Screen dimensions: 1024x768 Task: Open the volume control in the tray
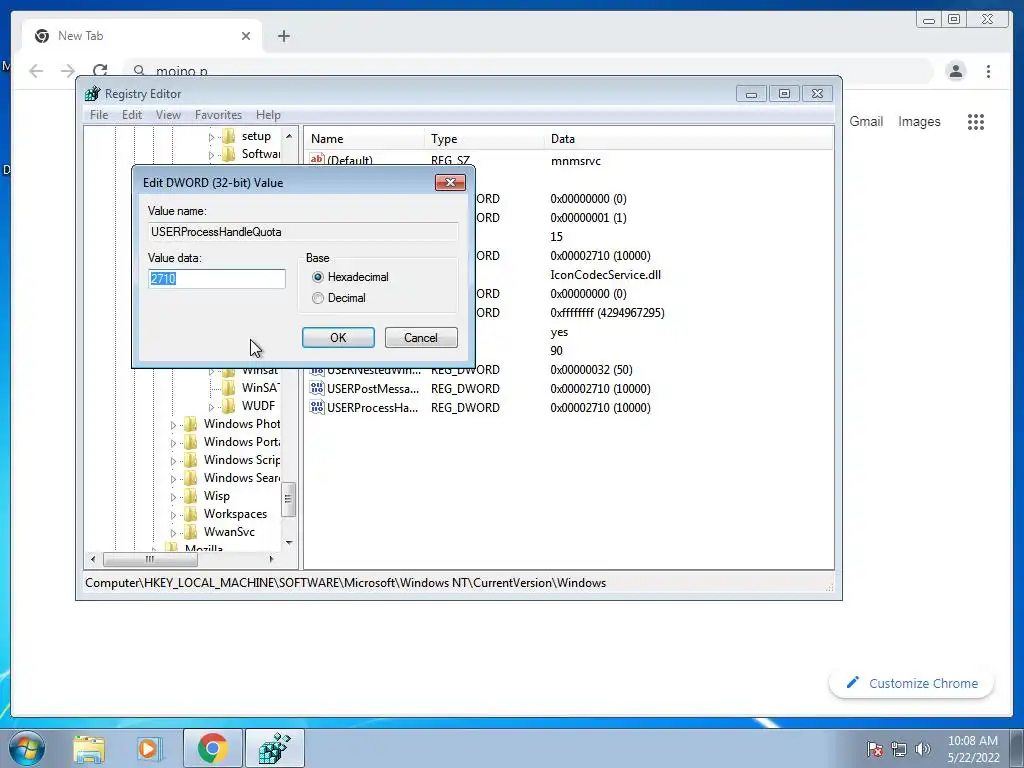[x=922, y=749]
